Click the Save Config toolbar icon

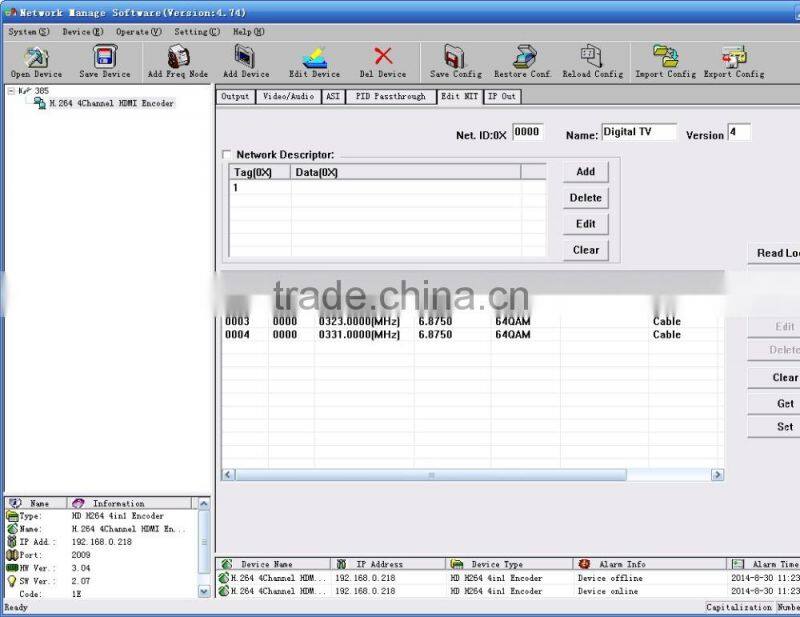click(x=455, y=57)
